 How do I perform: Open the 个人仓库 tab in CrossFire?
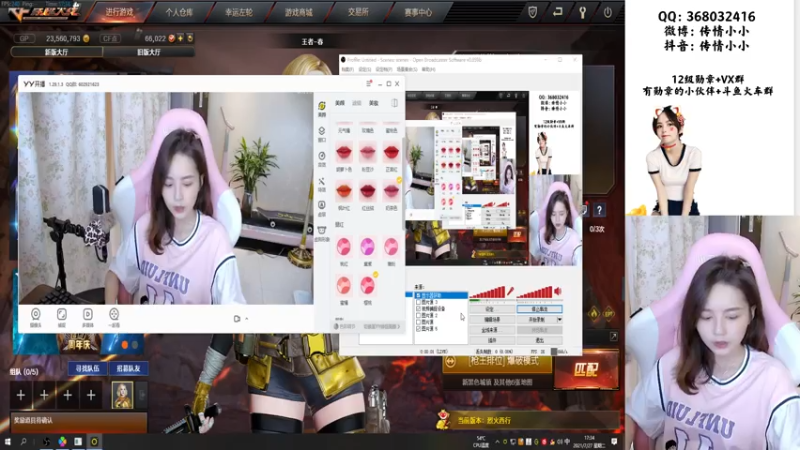pos(179,12)
